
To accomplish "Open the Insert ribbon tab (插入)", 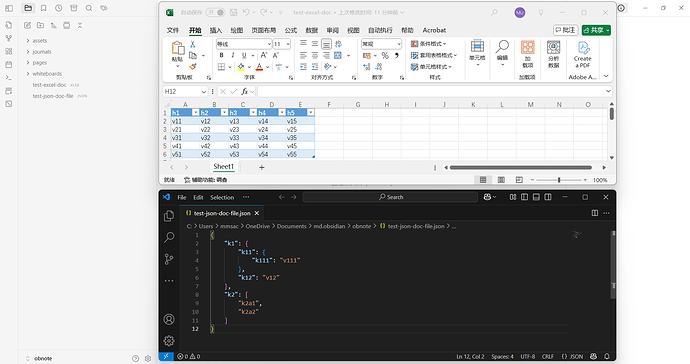I will (216, 30).
